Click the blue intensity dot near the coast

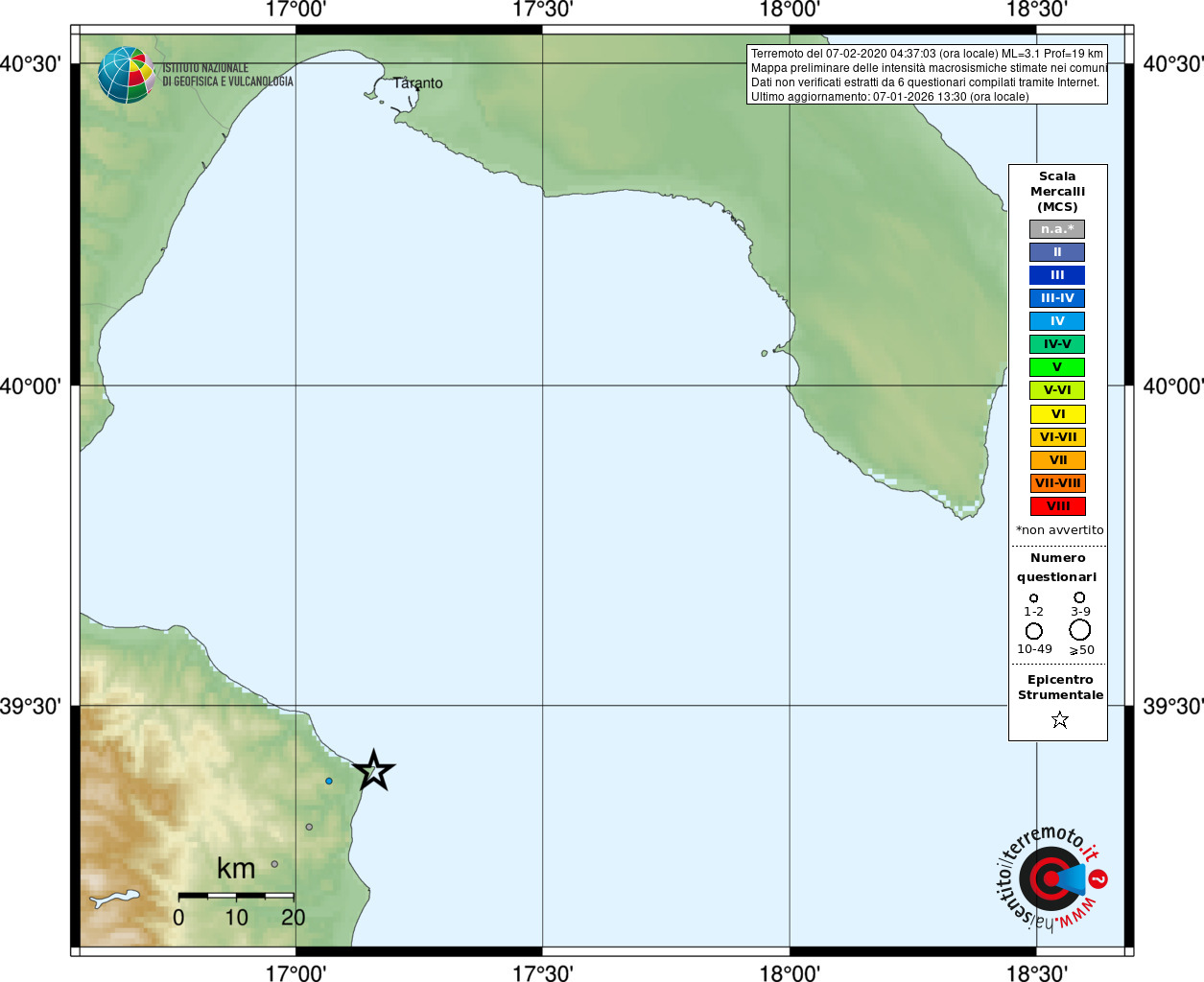[328, 781]
